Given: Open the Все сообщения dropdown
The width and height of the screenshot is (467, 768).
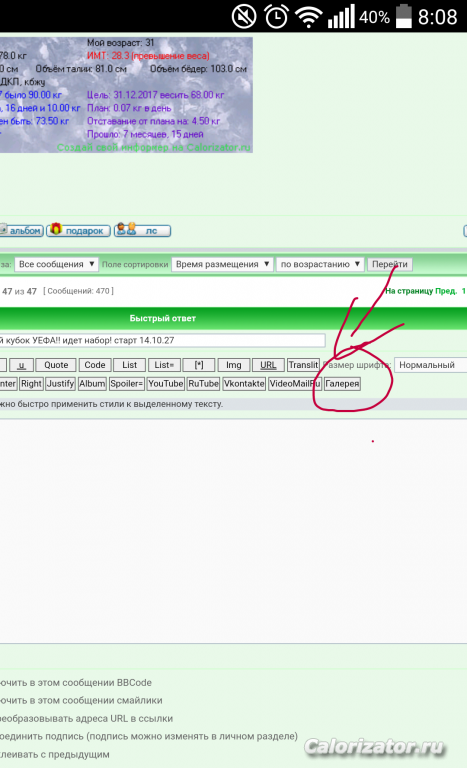Looking at the screenshot, I should 56,264.
